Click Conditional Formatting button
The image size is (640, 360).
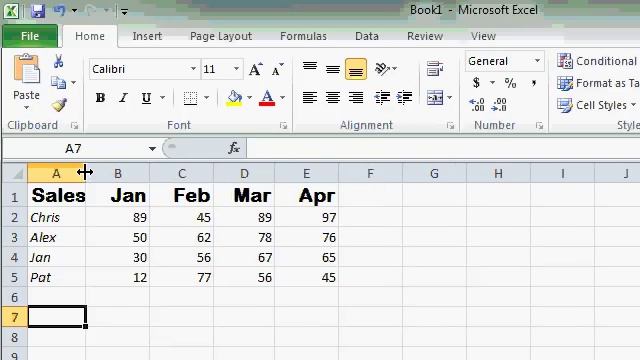pyautogui.click(x=598, y=61)
